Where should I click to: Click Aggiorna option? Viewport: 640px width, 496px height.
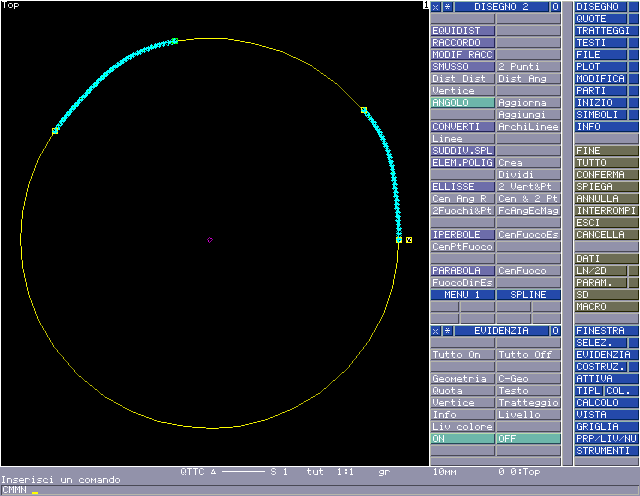(x=529, y=102)
